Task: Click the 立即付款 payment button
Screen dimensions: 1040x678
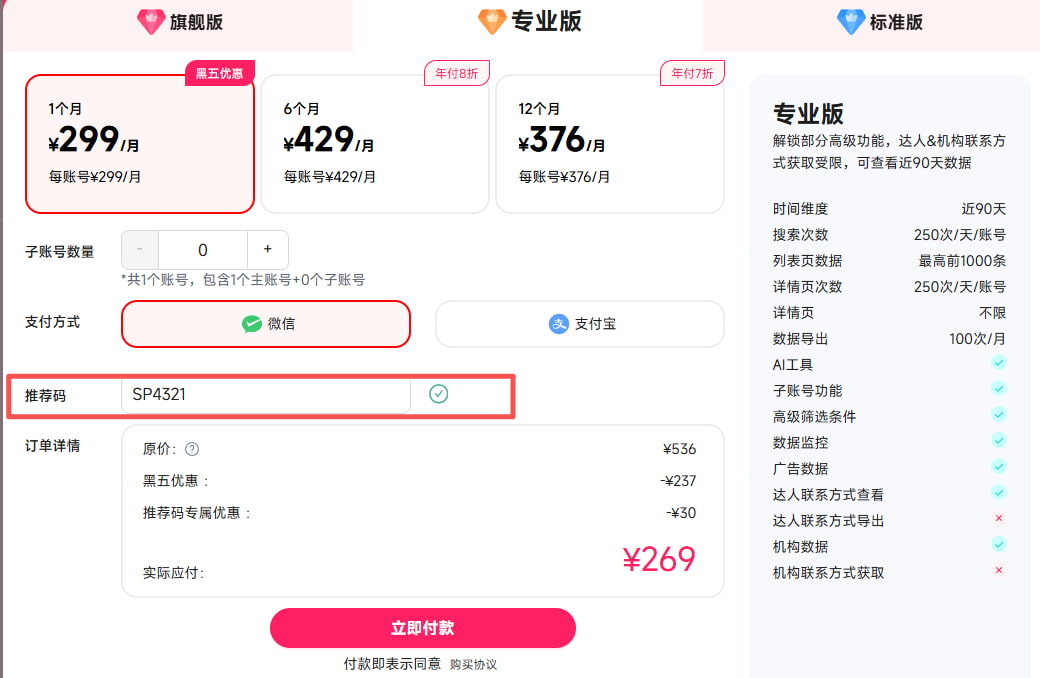Action: point(422,628)
